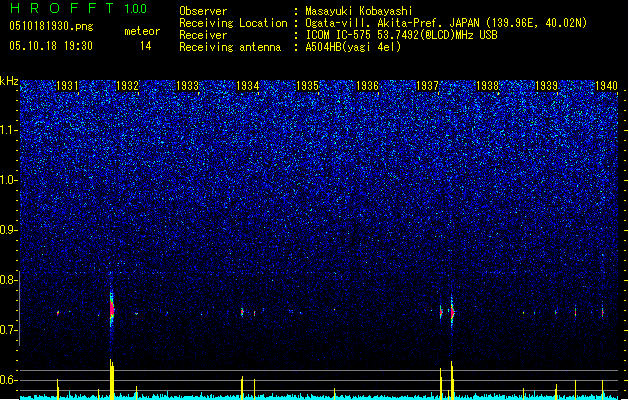Click the date stamp 05.10.18 19:30
Image resolution: width=629 pixels, height=400 pixels.
(x=51, y=46)
